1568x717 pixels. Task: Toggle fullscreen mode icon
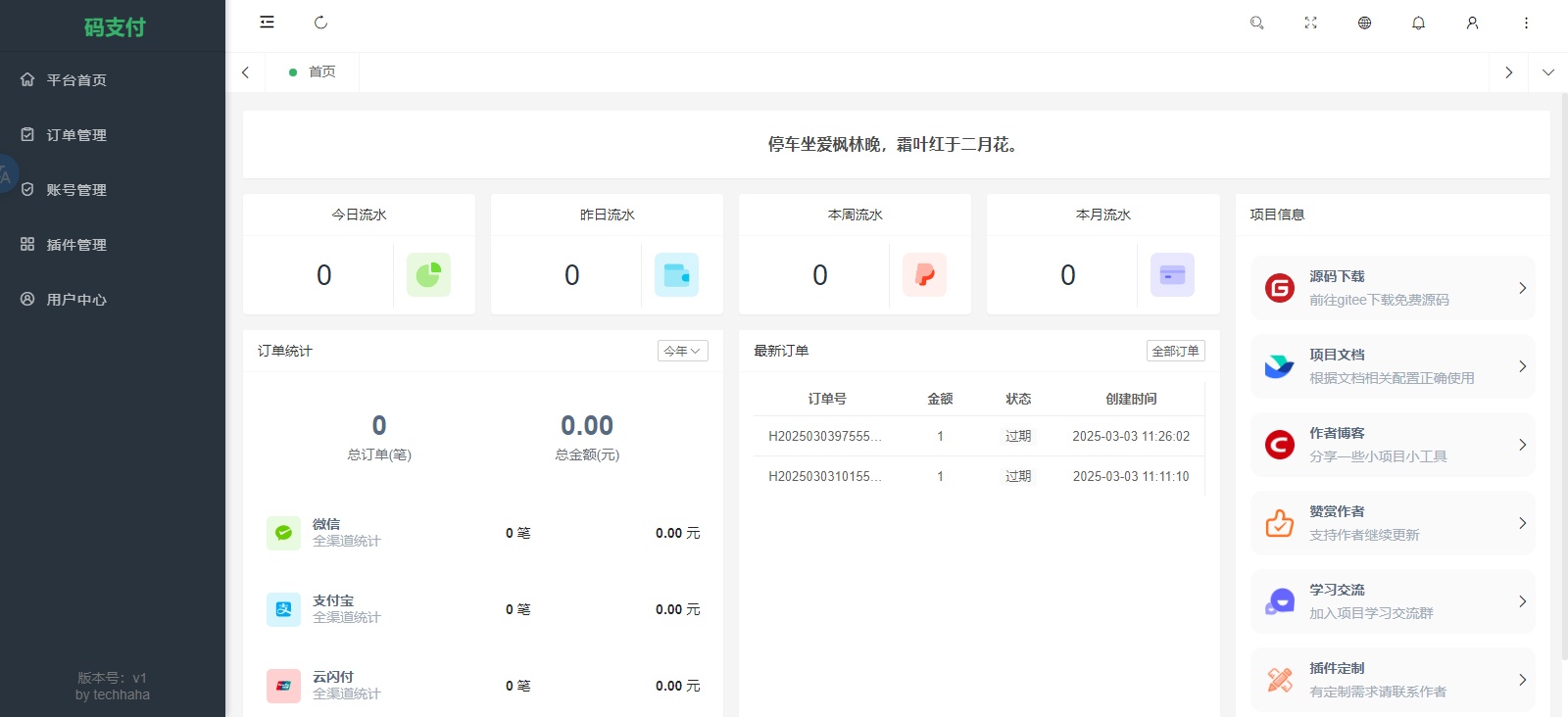[1310, 23]
